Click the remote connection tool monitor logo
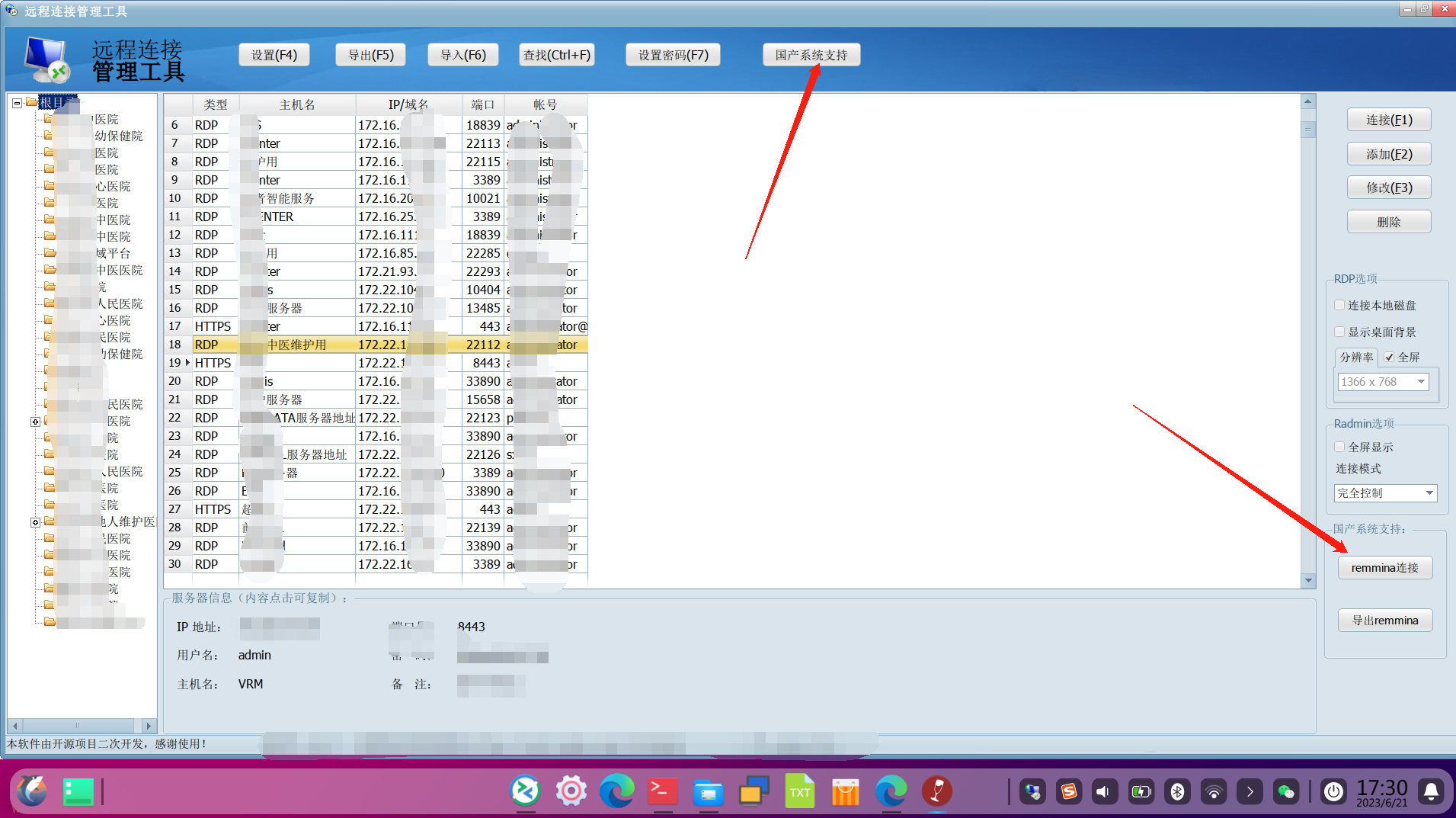Viewport: 1456px width, 818px height. click(x=47, y=59)
